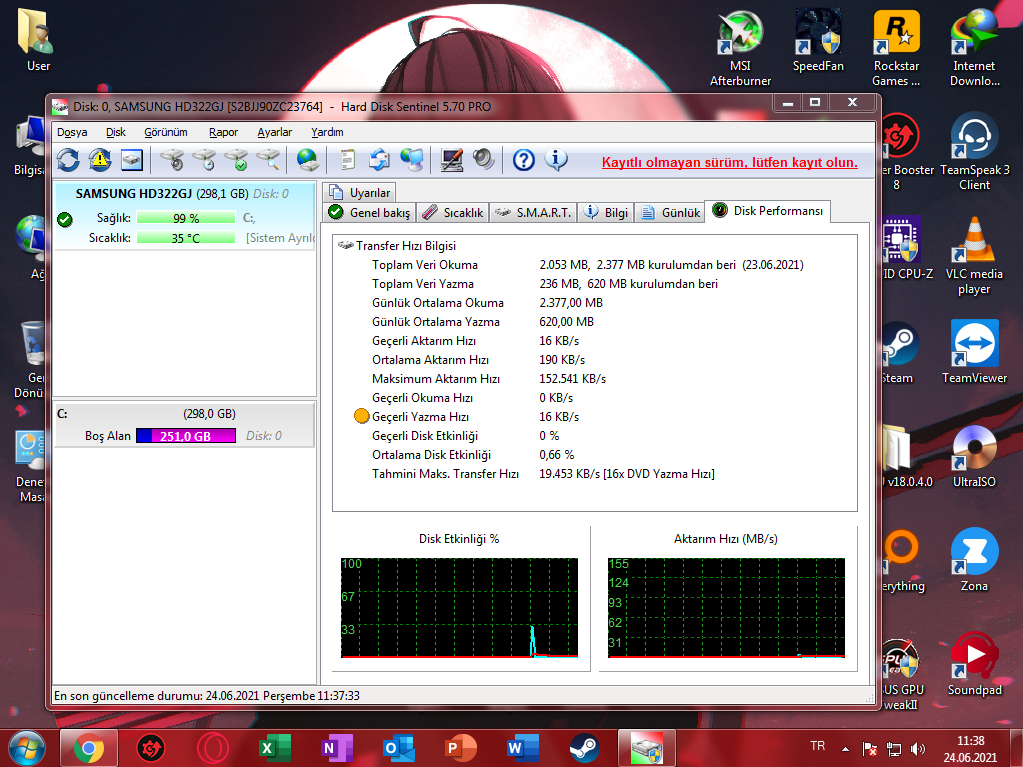The width and height of the screenshot is (1023, 767).
Task: Click the Aktarım Hızı (MB/s) graph
Action: [726, 608]
